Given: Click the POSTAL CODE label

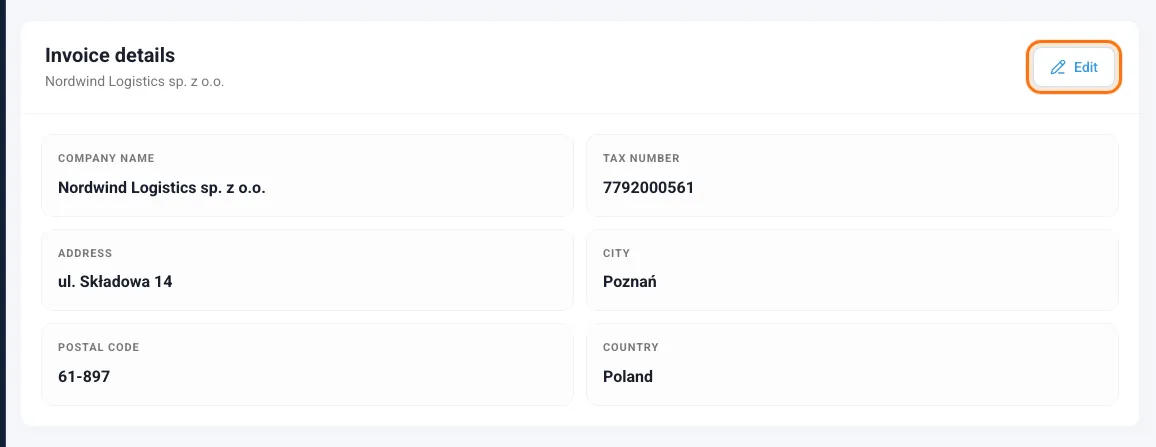Looking at the screenshot, I should point(98,347).
